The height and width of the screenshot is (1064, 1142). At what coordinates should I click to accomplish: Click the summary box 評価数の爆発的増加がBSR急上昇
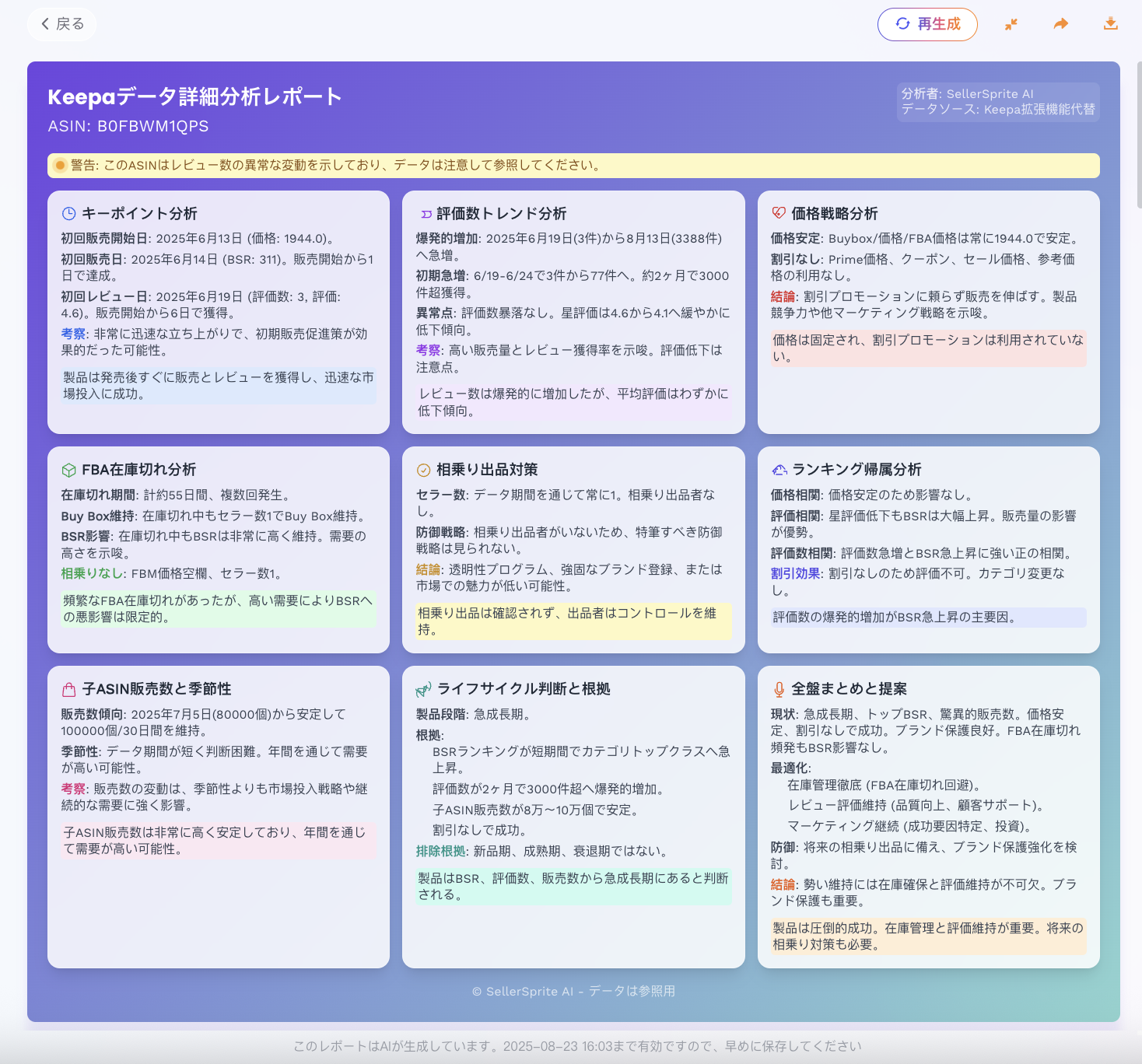(x=929, y=618)
